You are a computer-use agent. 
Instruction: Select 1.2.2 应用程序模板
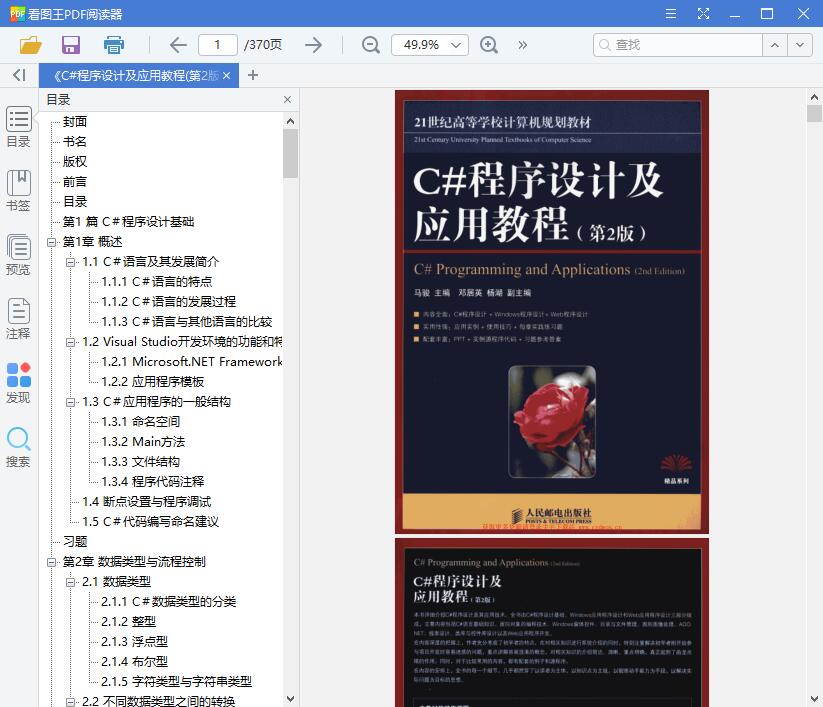point(153,382)
